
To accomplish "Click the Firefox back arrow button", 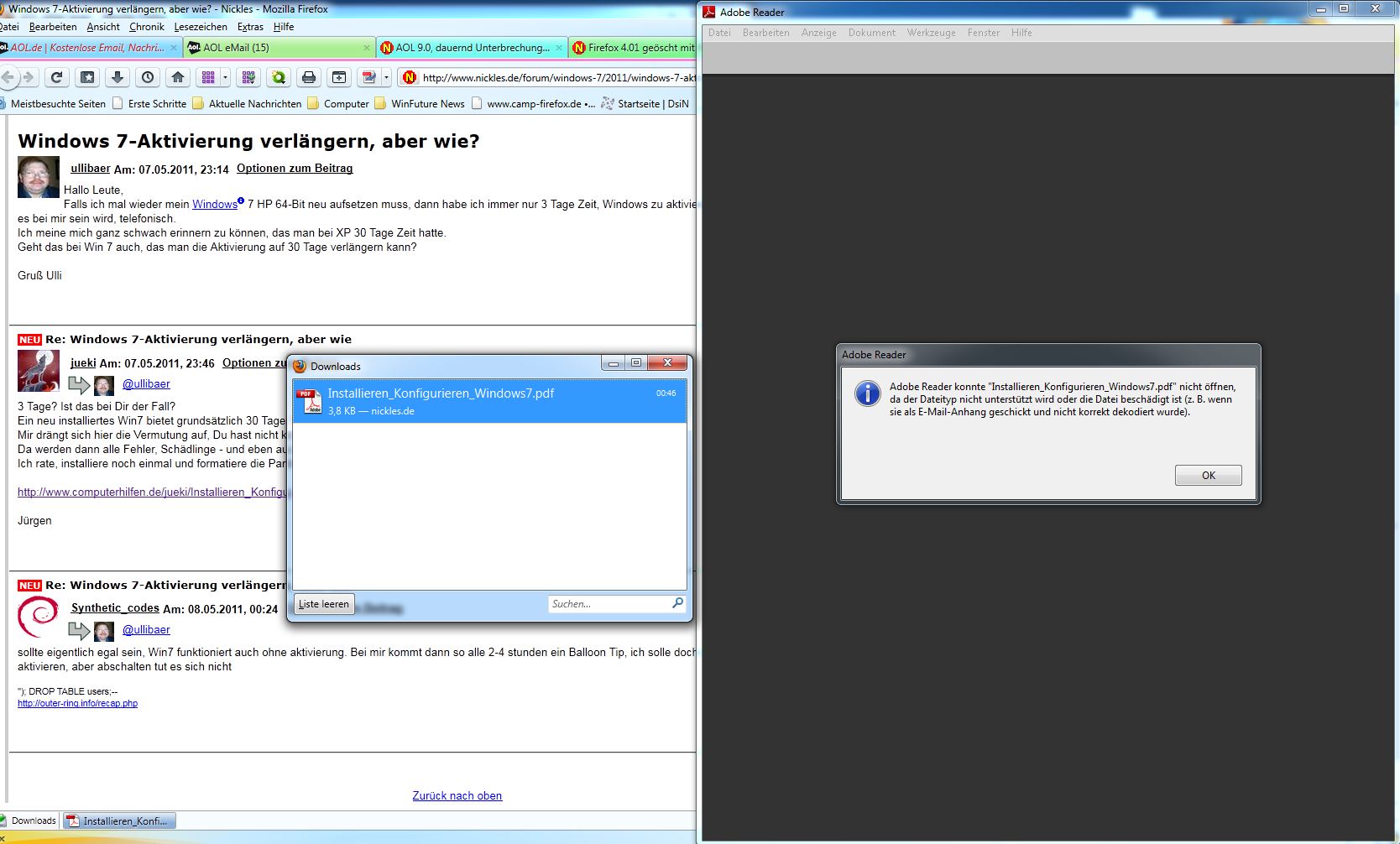I will tap(8, 77).
